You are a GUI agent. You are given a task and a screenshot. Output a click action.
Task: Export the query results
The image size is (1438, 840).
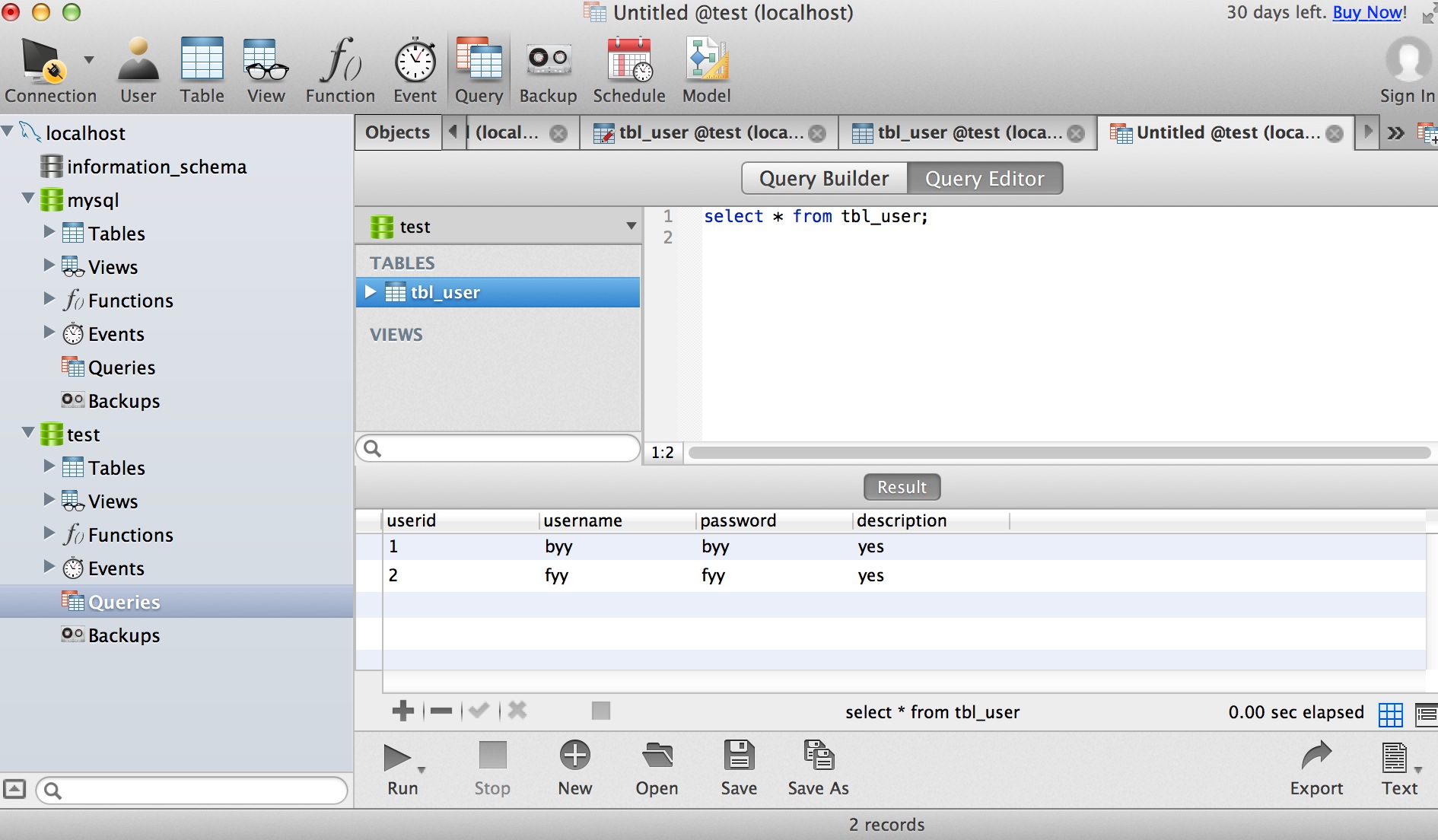coord(1316,768)
